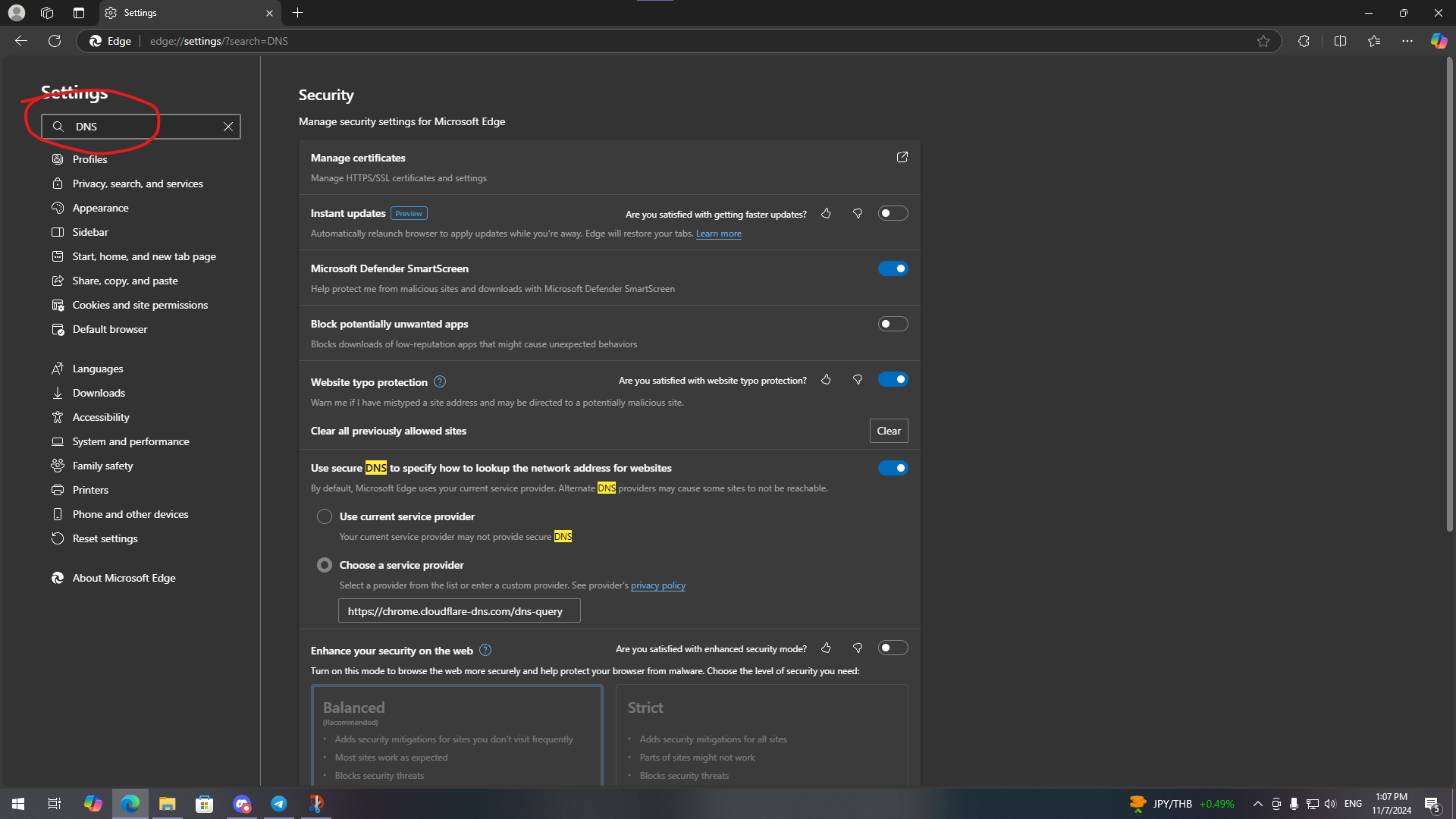Image resolution: width=1456 pixels, height=819 pixels.
Task: Open provider's privacy policy link
Action: click(658, 585)
